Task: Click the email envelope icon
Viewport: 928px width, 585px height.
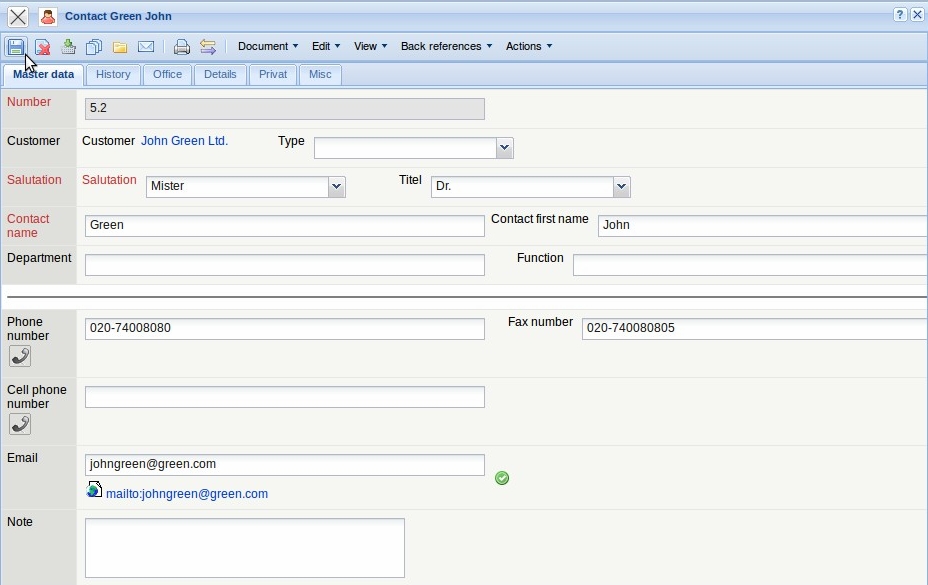Action: tap(146, 47)
